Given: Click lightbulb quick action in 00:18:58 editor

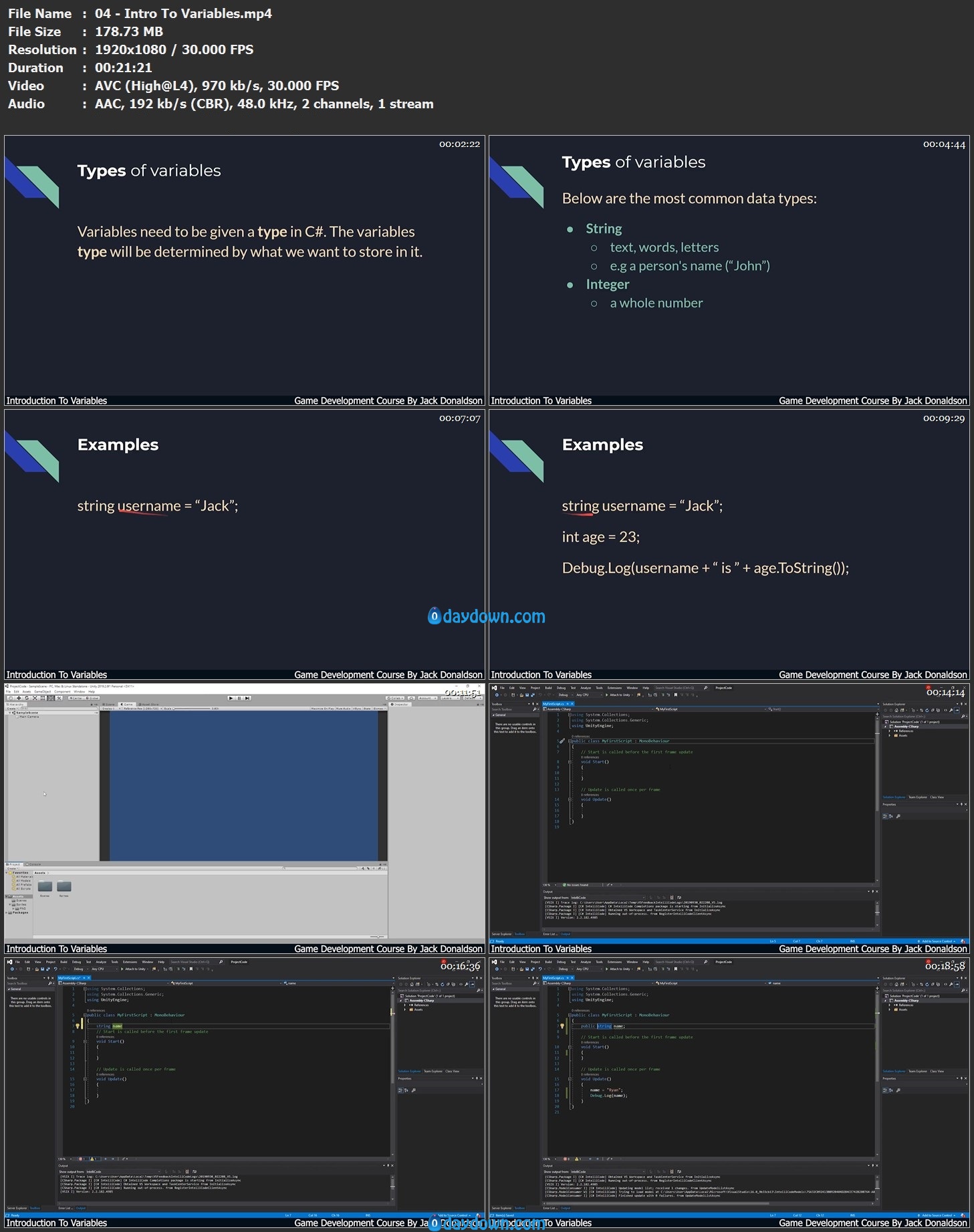Looking at the screenshot, I should (x=562, y=1026).
